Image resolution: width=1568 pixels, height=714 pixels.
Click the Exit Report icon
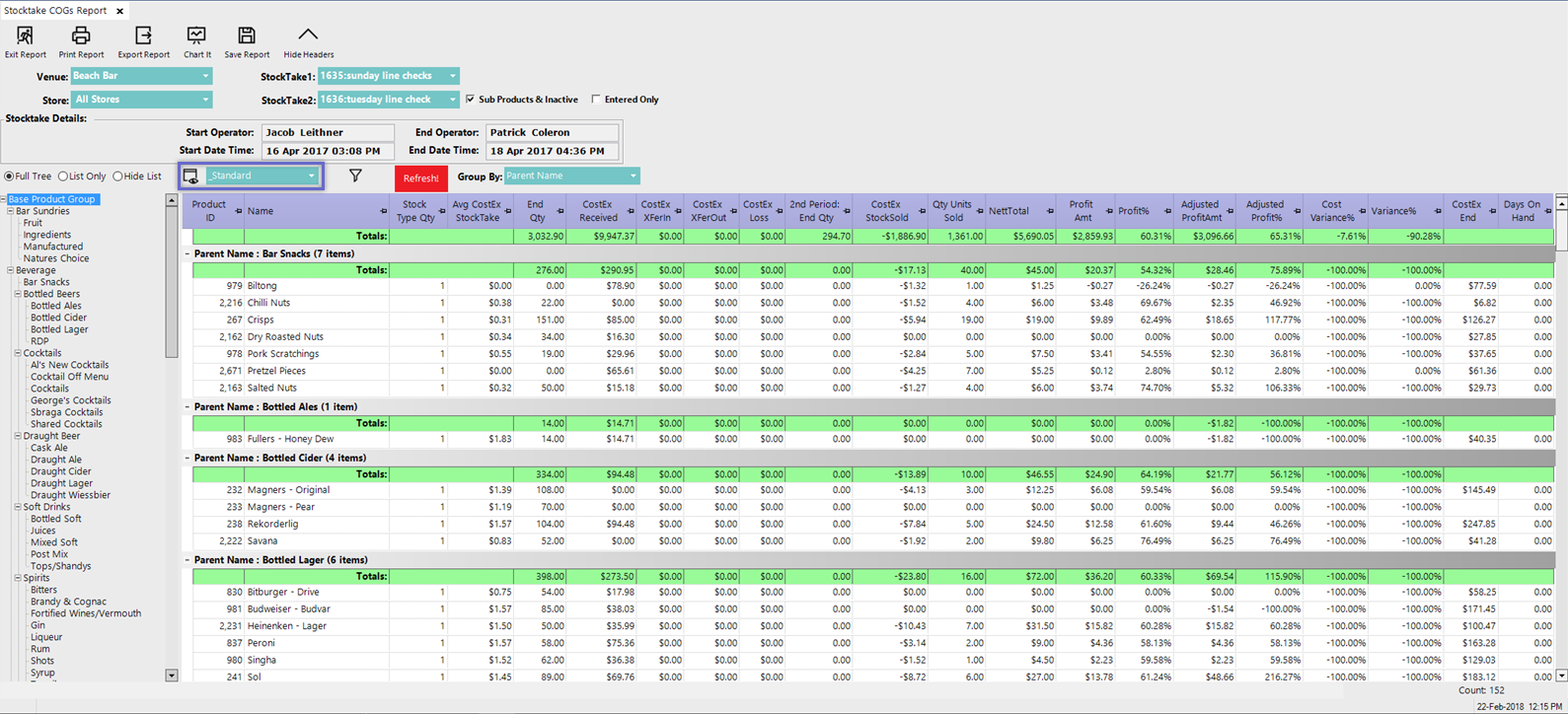(25, 36)
